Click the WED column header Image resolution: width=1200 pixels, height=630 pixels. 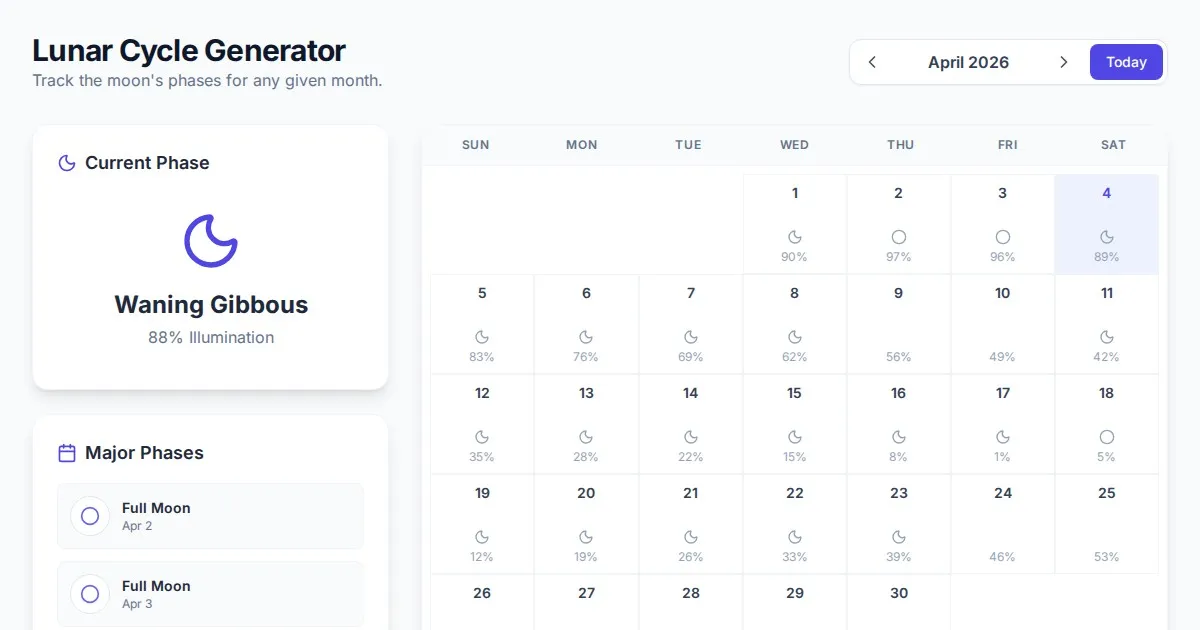(795, 145)
